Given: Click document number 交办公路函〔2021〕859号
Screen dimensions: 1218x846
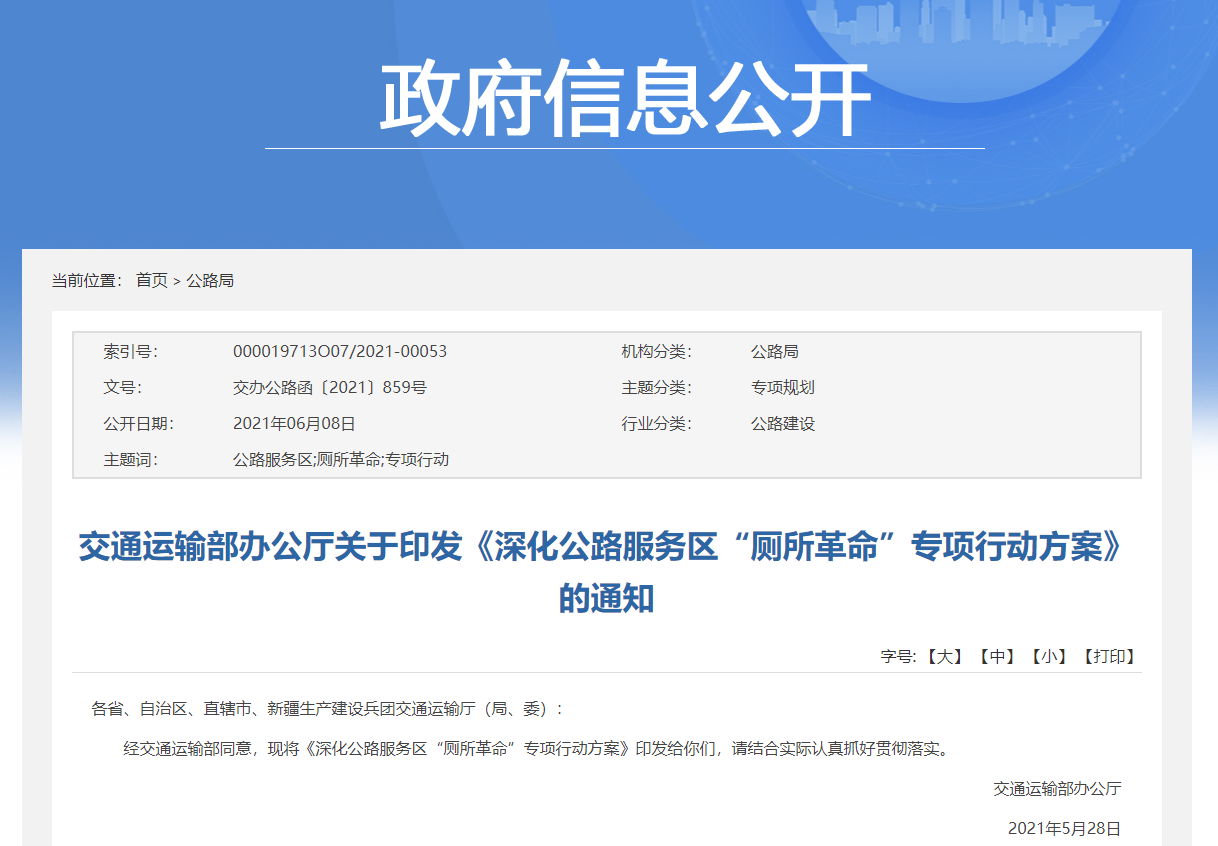Looking at the screenshot, I should pos(330,388).
